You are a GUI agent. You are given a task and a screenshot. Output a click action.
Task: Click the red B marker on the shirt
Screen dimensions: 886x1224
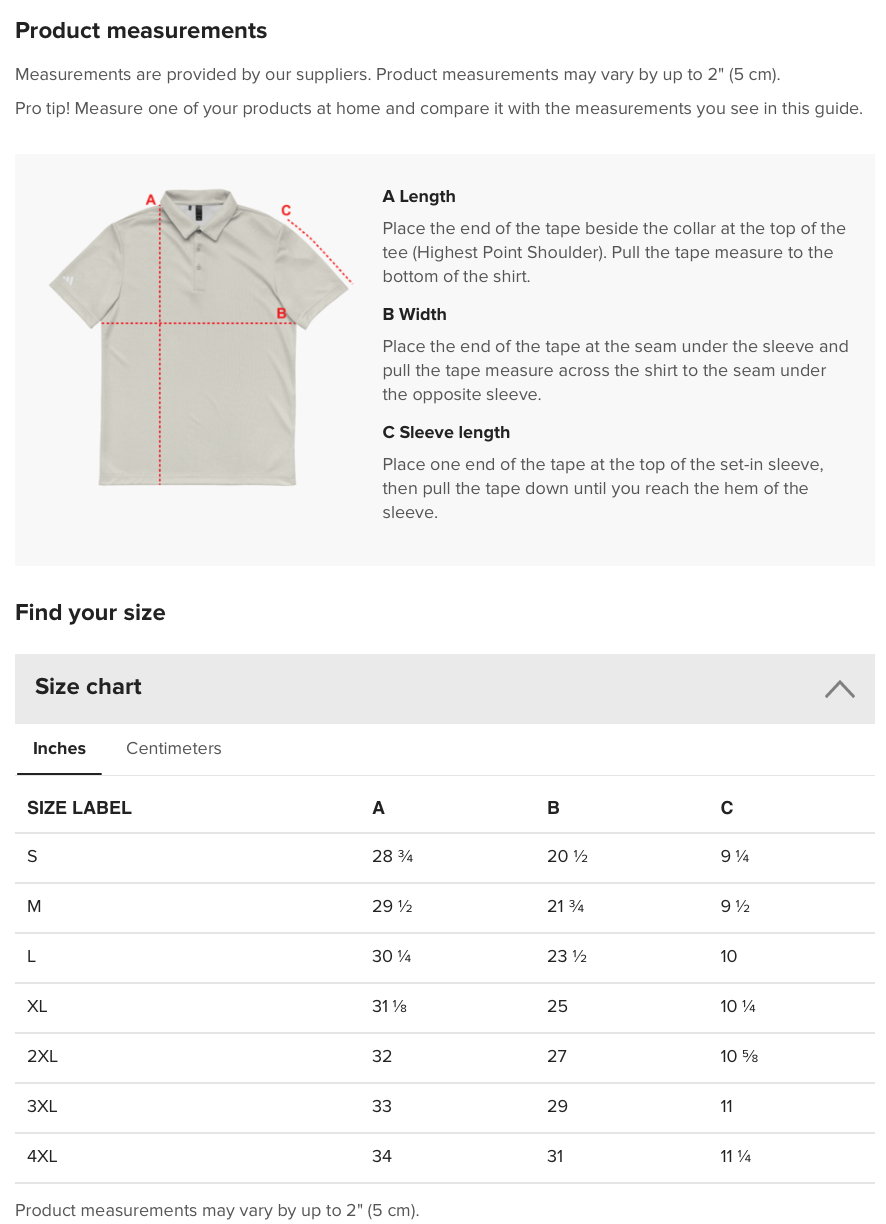pos(281,314)
